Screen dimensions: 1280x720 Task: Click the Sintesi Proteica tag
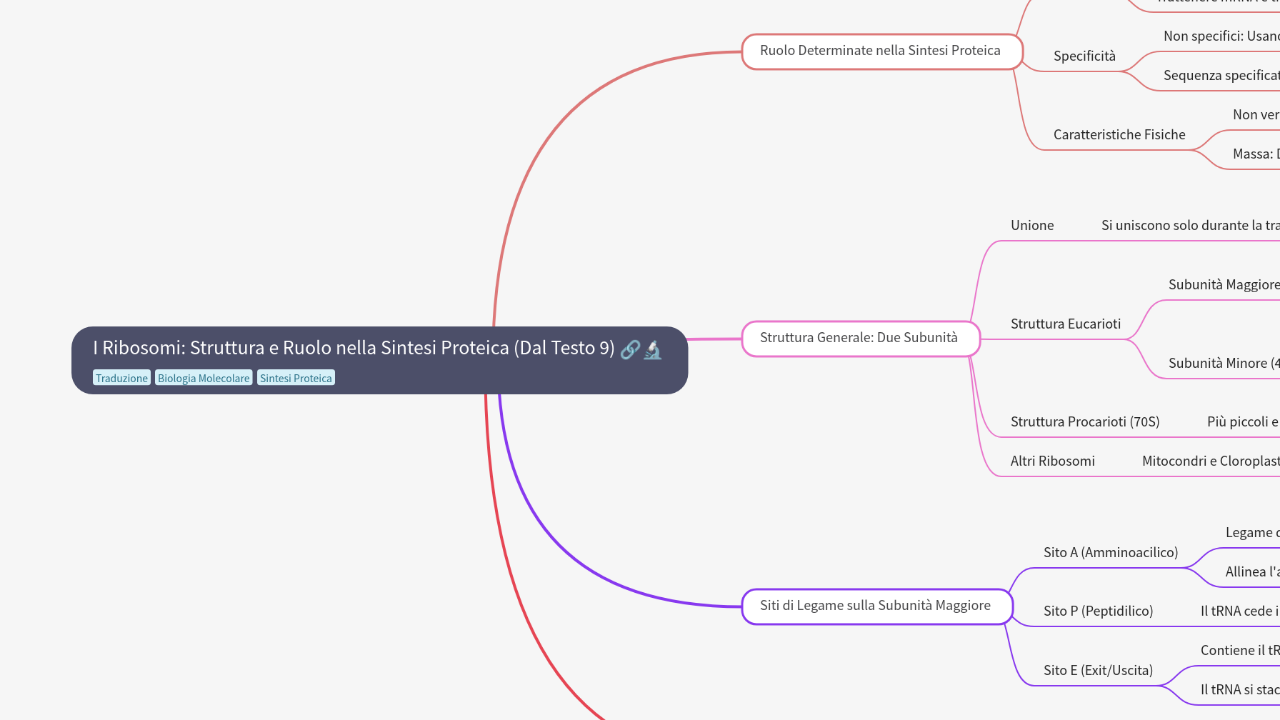(x=296, y=378)
